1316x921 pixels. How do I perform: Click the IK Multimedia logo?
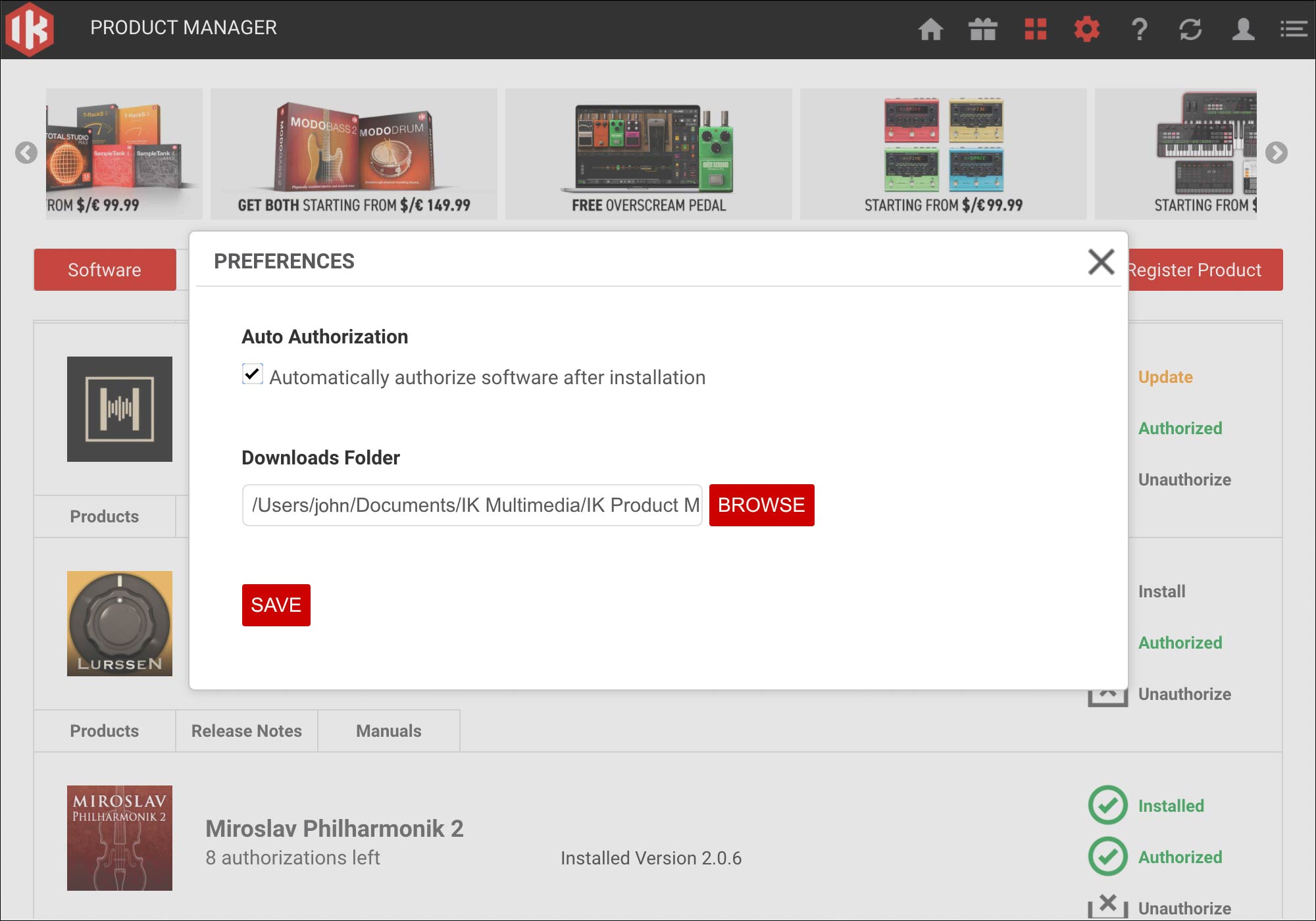30,29
